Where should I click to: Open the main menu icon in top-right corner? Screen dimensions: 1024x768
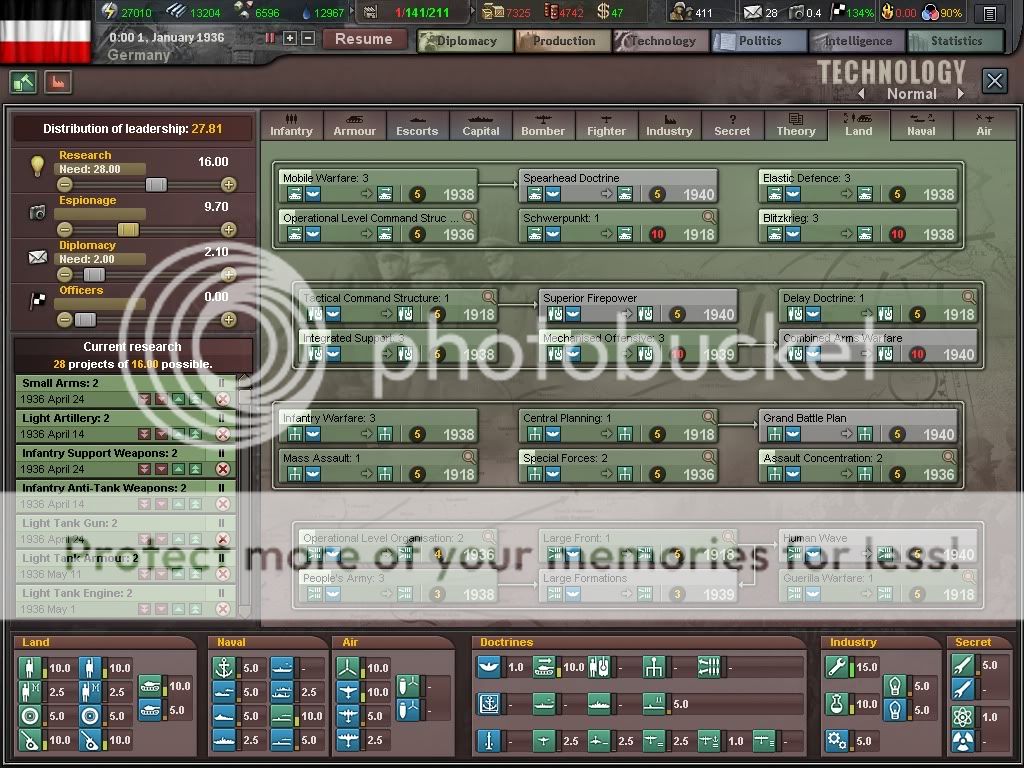pos(990,13)
